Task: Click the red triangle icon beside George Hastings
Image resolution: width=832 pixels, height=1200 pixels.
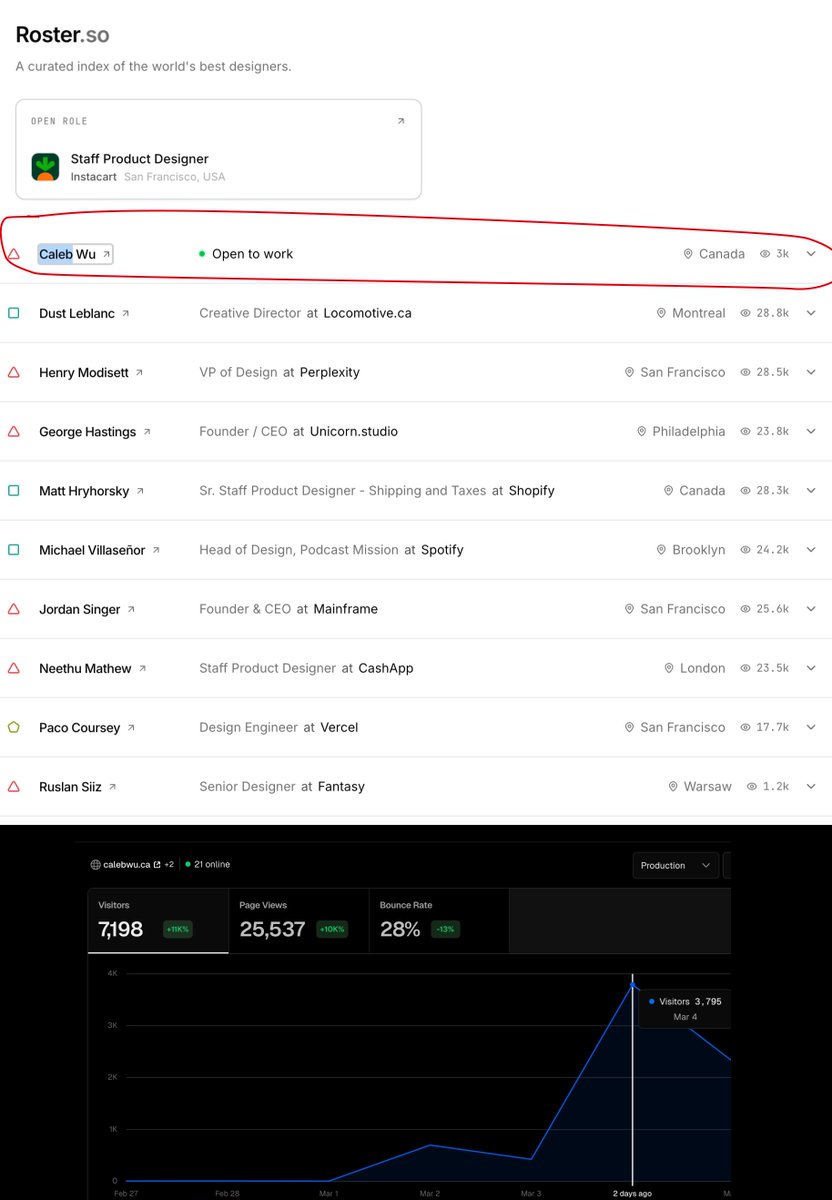Action: pyautogui.click(x=14, y=431)
